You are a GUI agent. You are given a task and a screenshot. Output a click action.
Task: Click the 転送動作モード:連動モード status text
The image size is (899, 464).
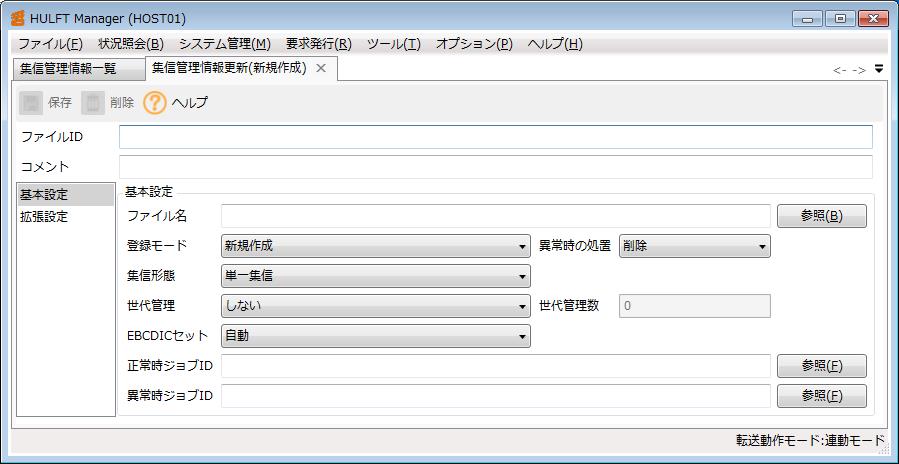811,440
